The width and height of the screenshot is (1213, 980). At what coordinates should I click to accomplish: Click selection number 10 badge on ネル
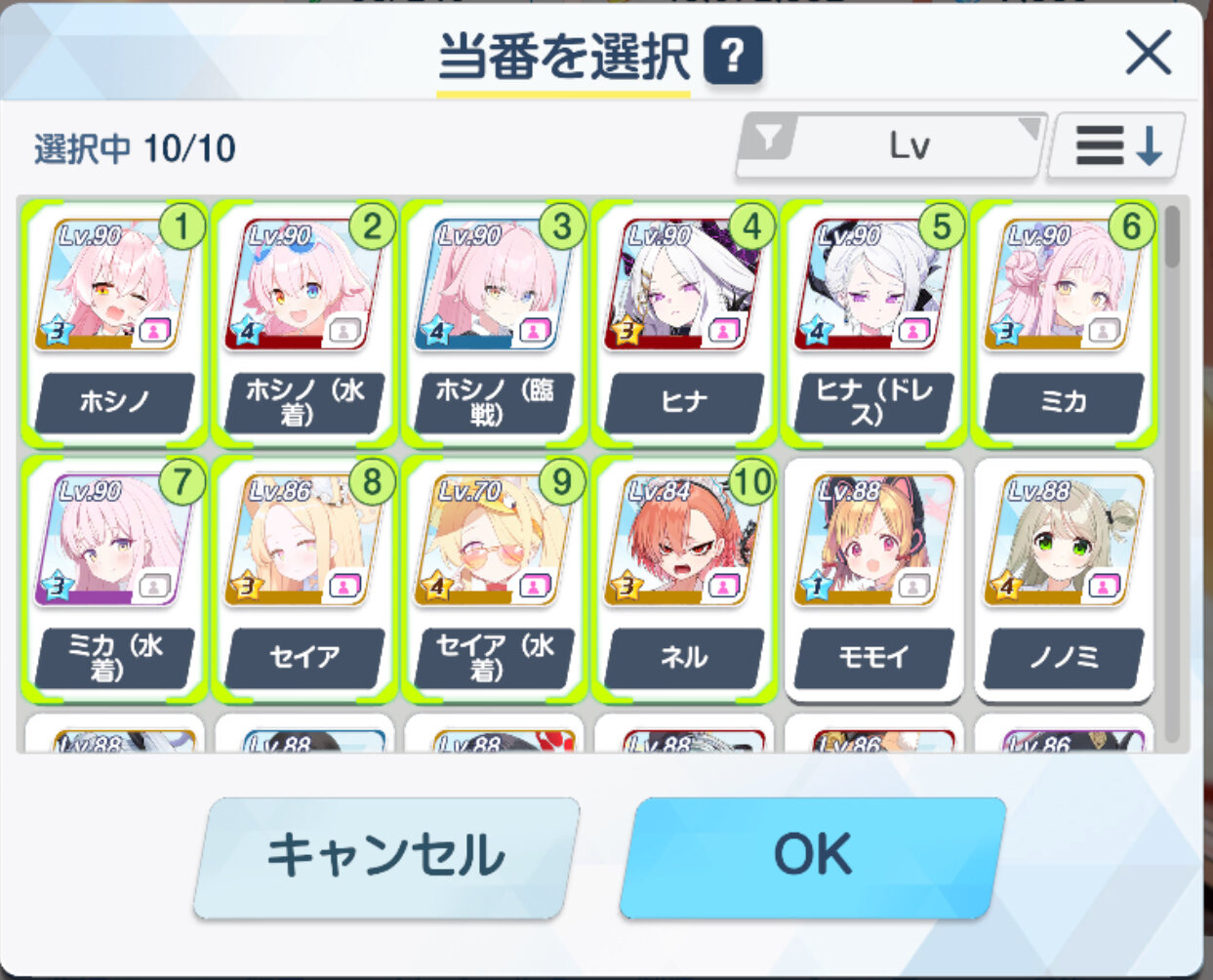tap(751, 481)
